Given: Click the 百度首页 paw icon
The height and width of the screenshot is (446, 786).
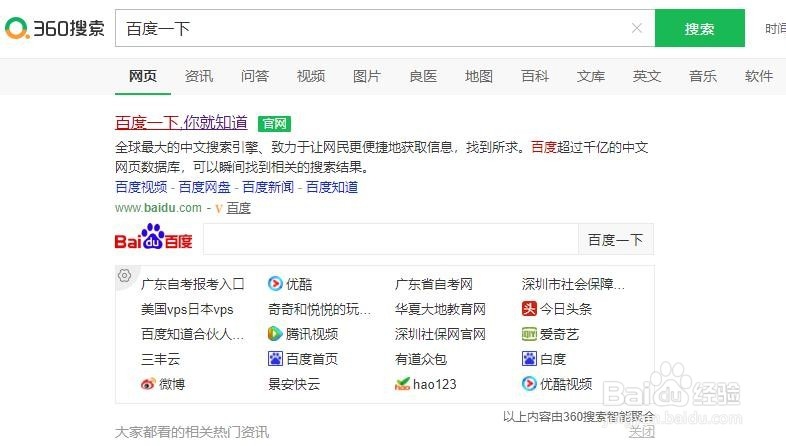Looking at the screenshot, I should click(x=275, y=359).
